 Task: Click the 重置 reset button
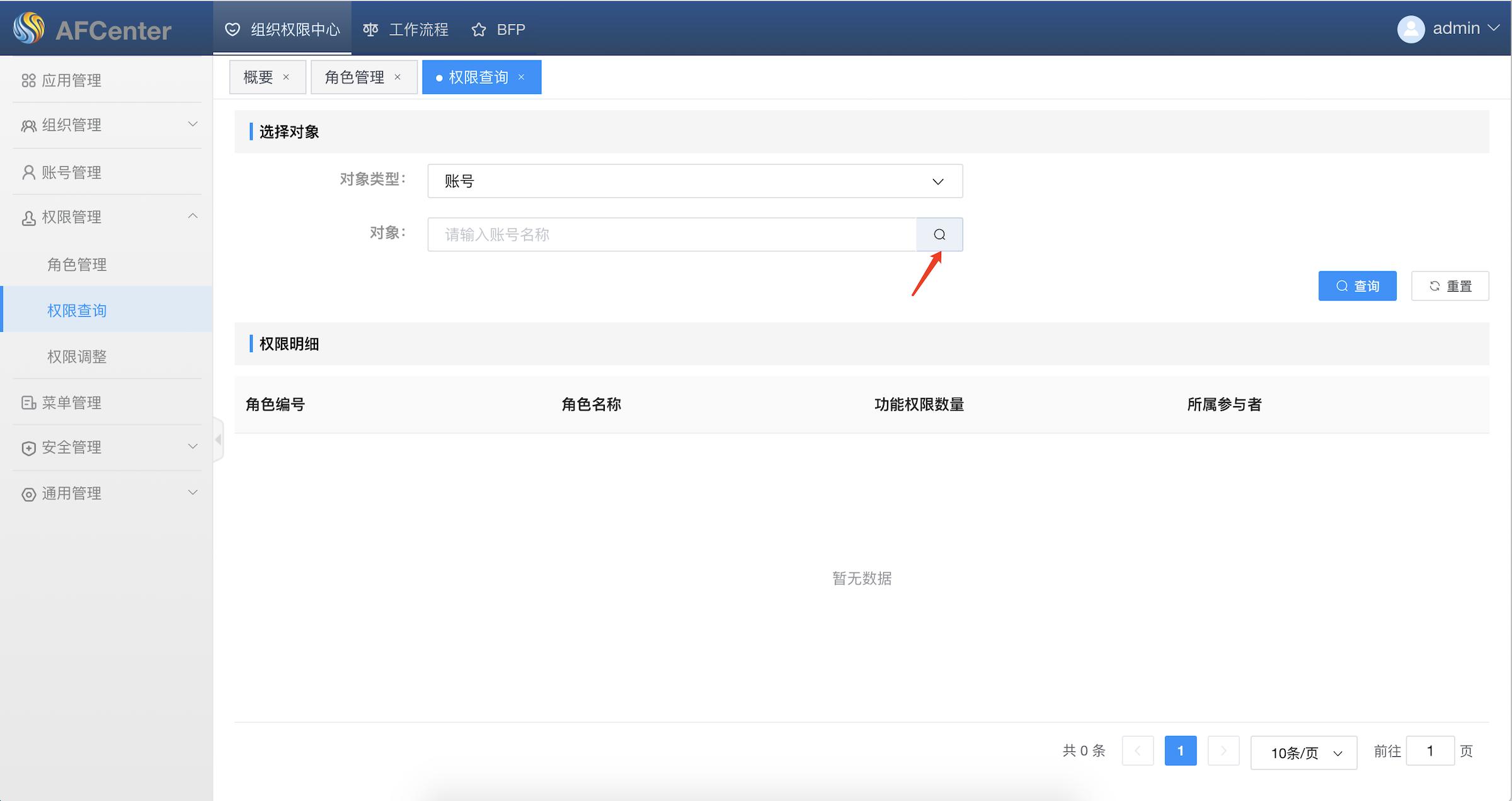click(1450, 286)
